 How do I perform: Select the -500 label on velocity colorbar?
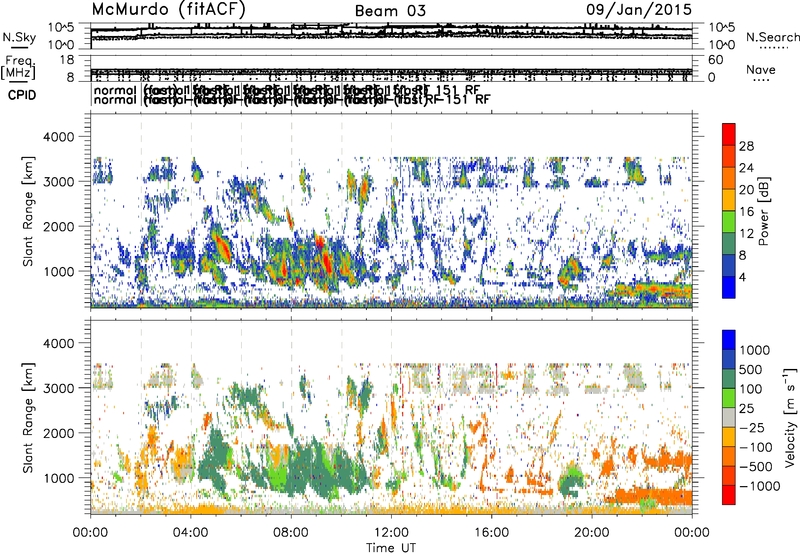pyautogui.click(x=756, y=467)
